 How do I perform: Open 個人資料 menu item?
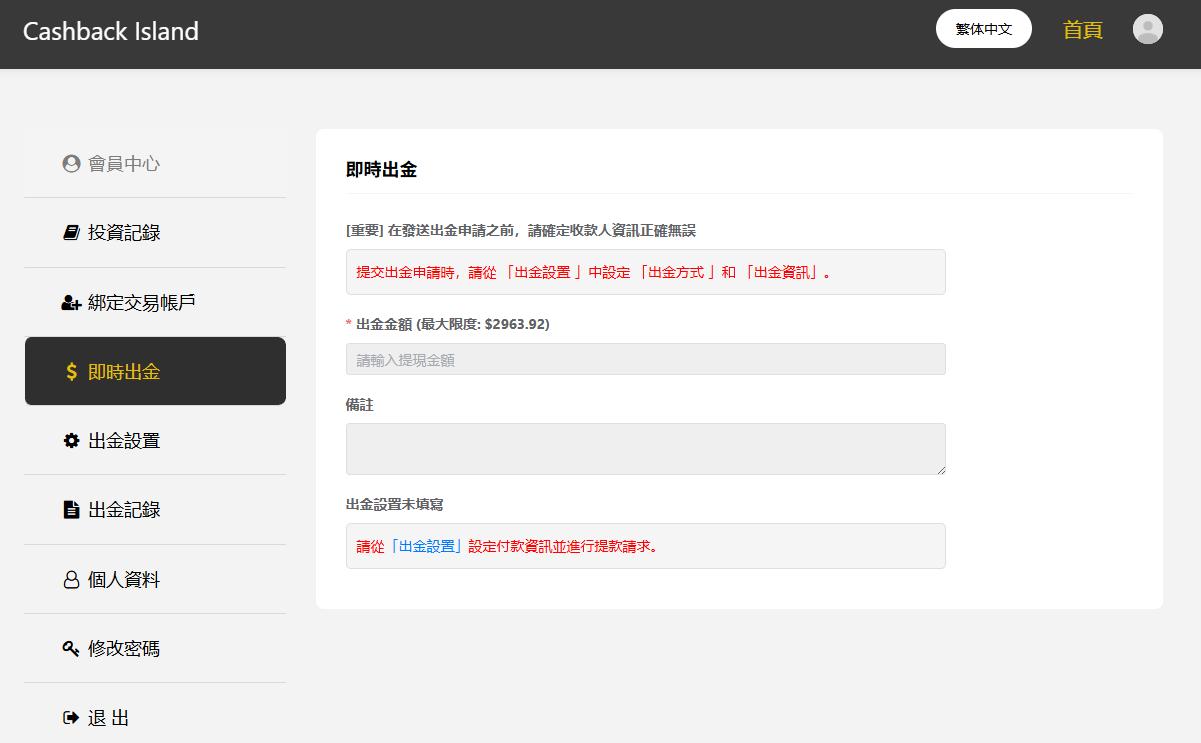[x=155, y=579]
